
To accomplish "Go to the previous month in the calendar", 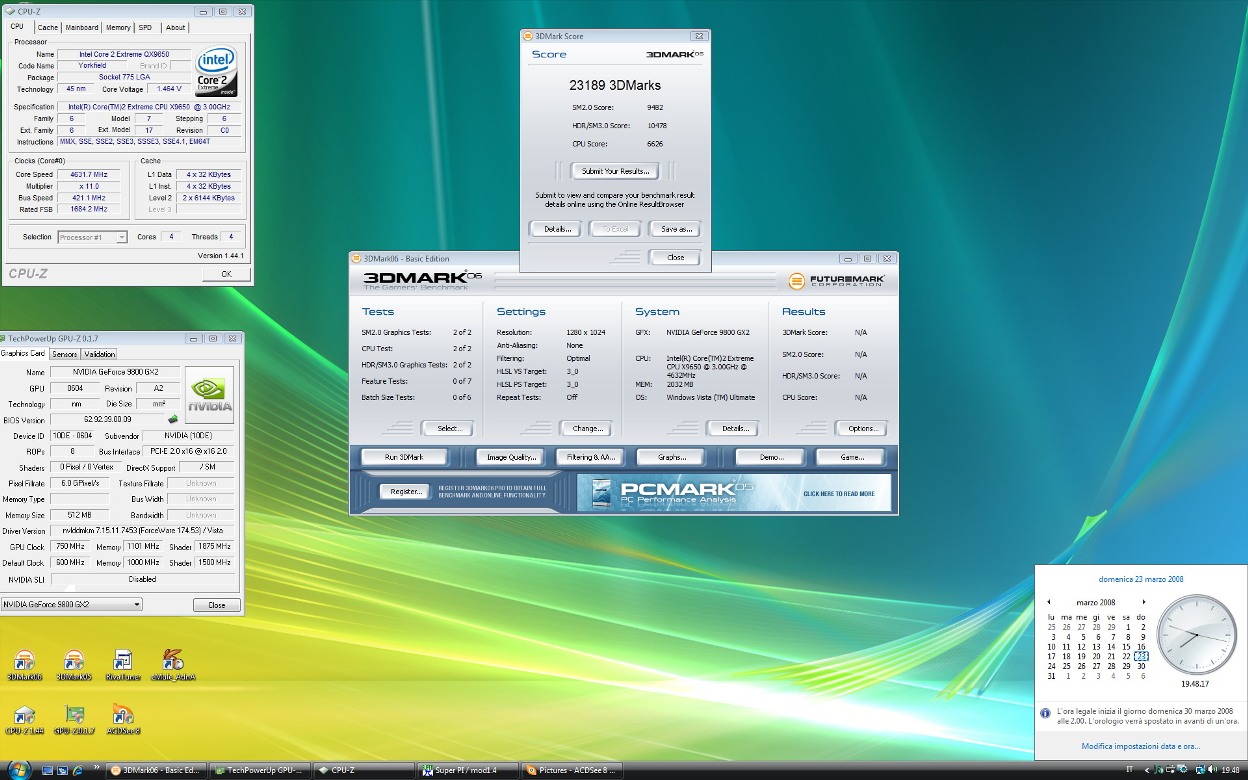I will click(x=1048, y=602).
